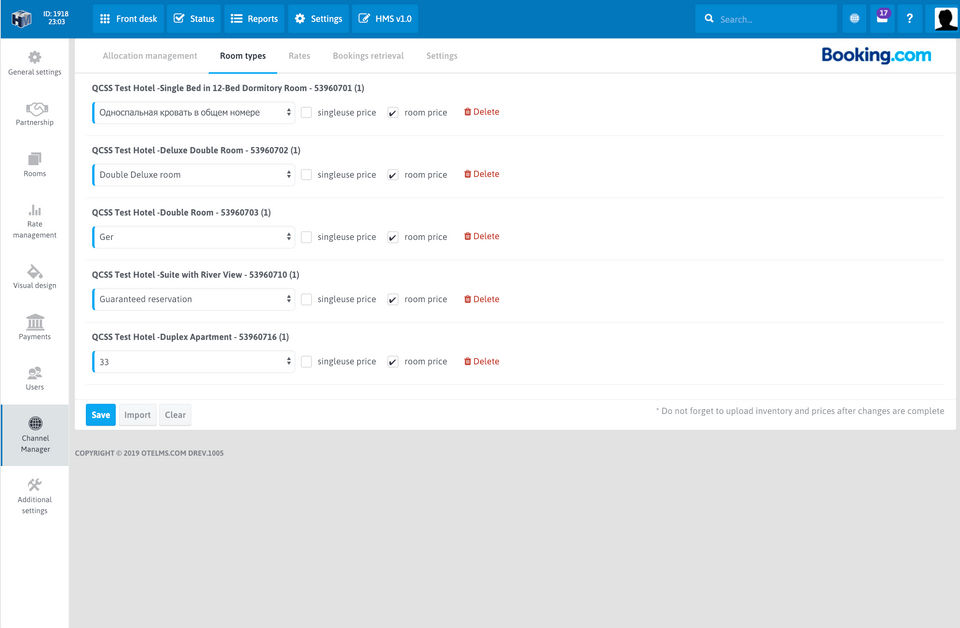
Task: Open Reports menu
Action: (254, 18)
